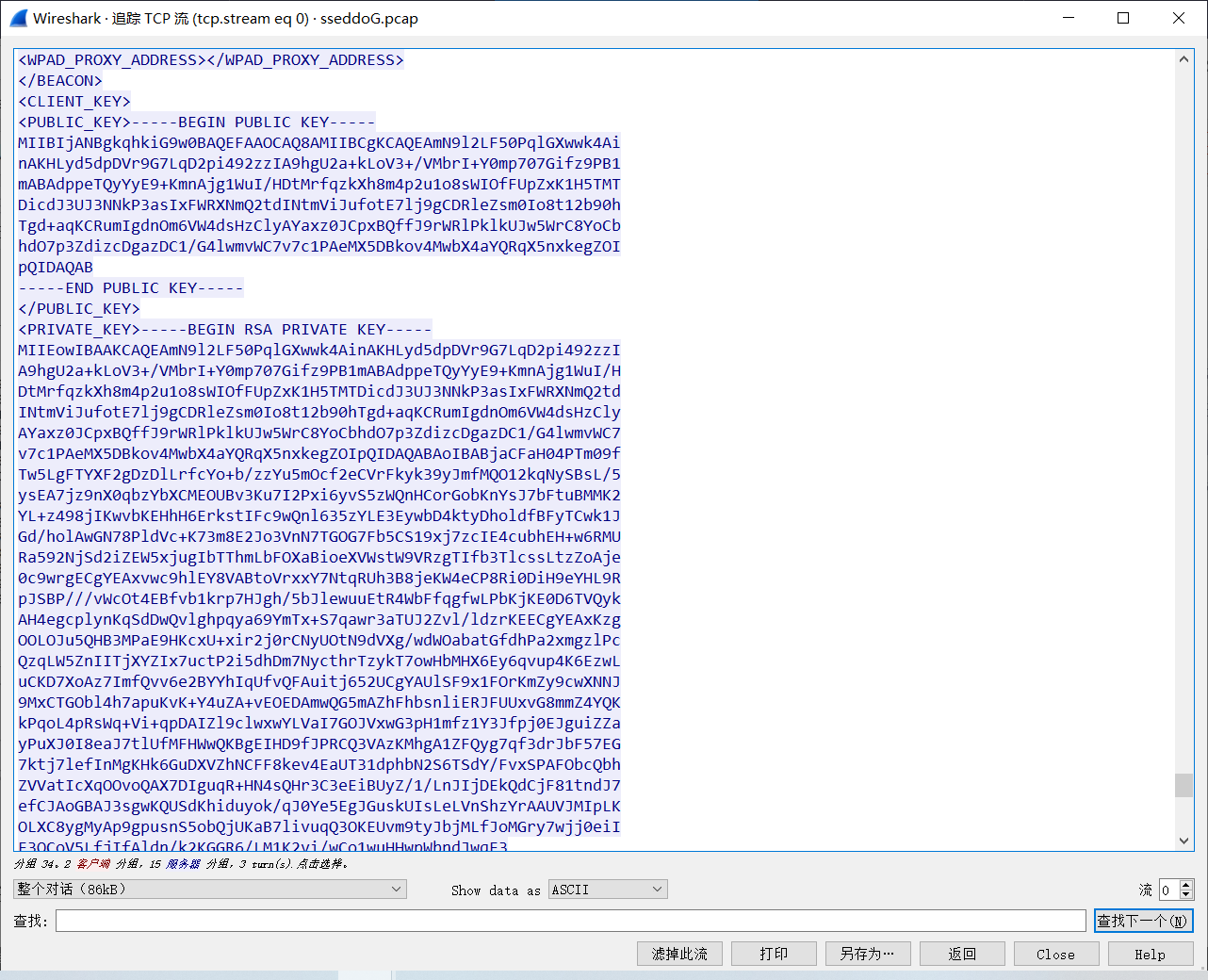Click the 流 stream number value box

point(1168,889)
